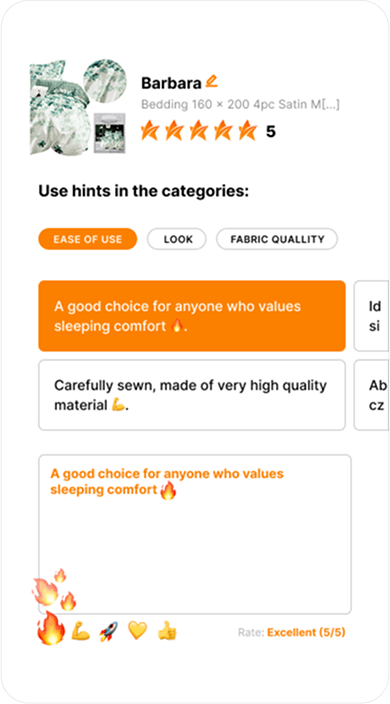390x704 pixels.
Task: Switch to the LOOK category chip
Action: click(x=177, y=239)
